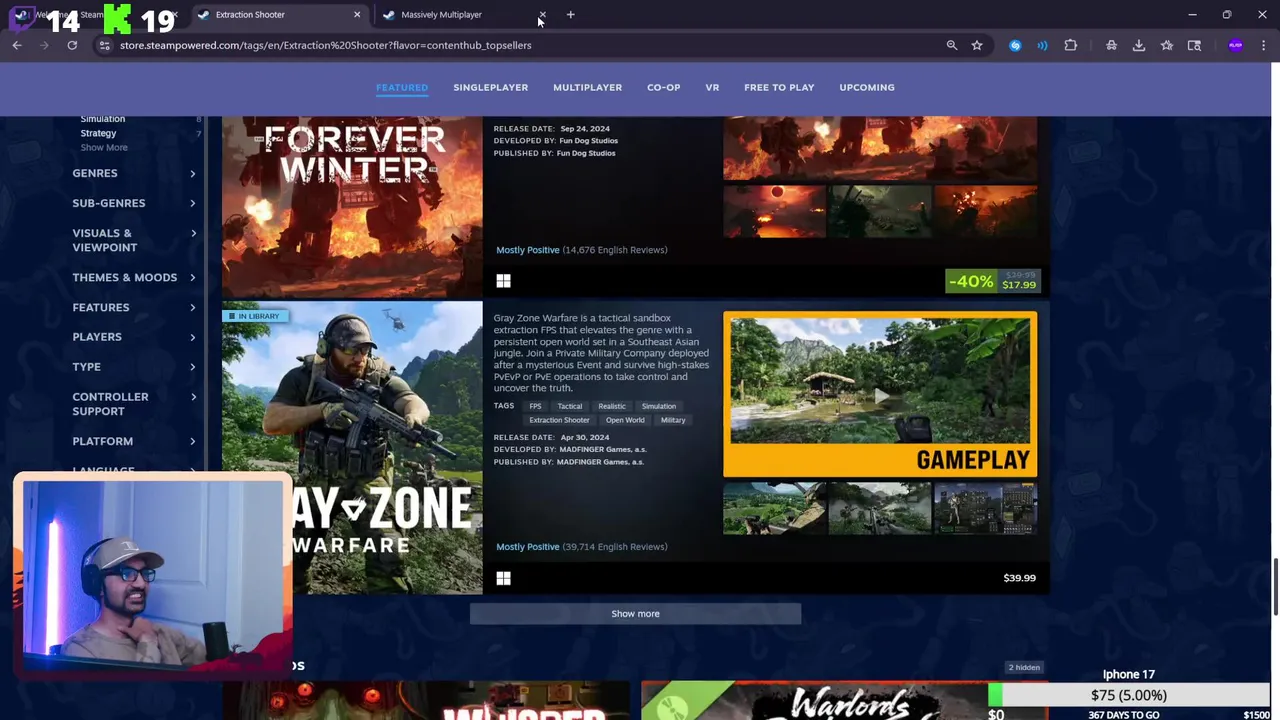
Task: Click the incognito-style extension icon
Action: point(1111,45)
